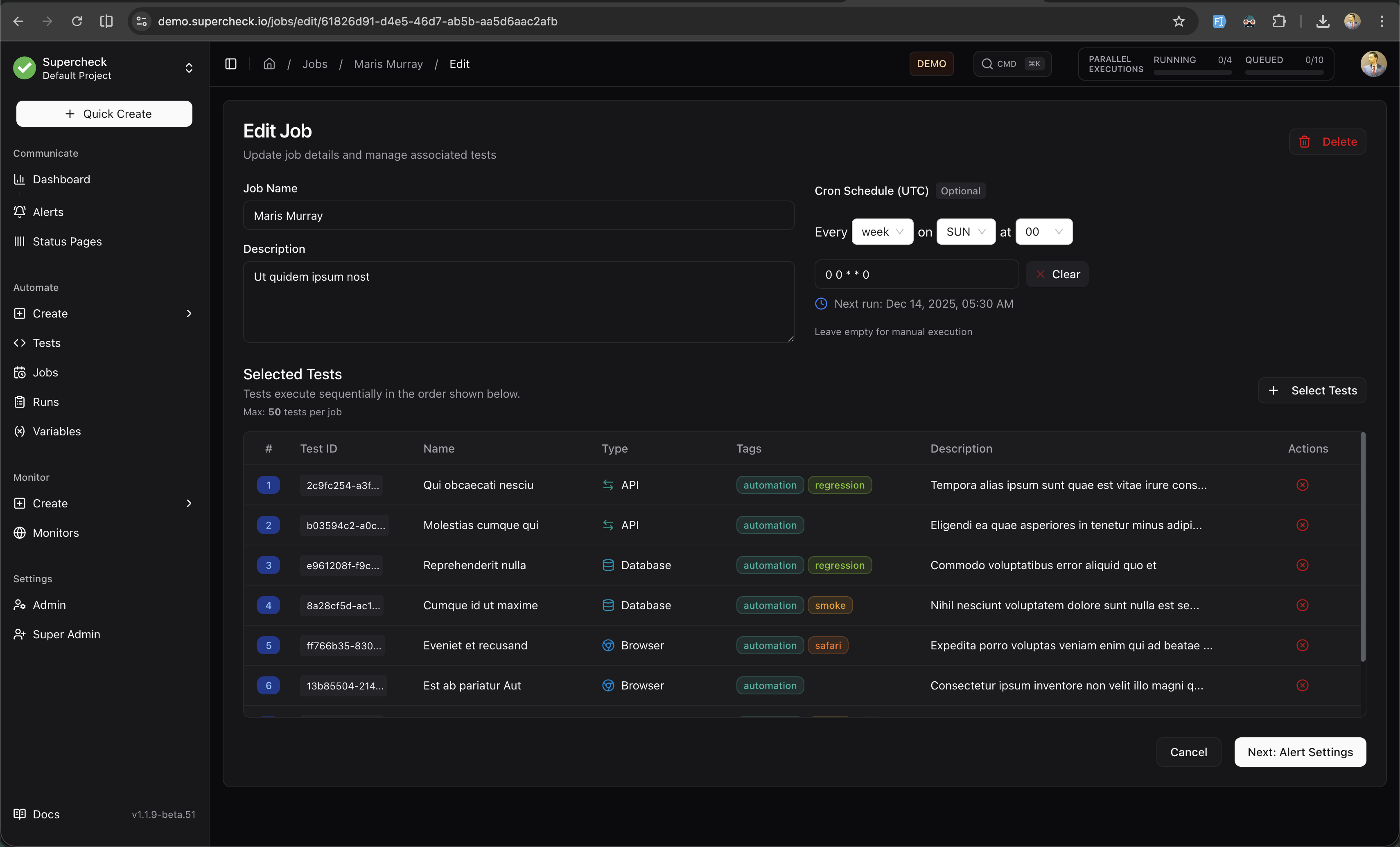
Task: Click the home icon in breadcrumb
Action: pyautogui.click(x=269, y=63)
